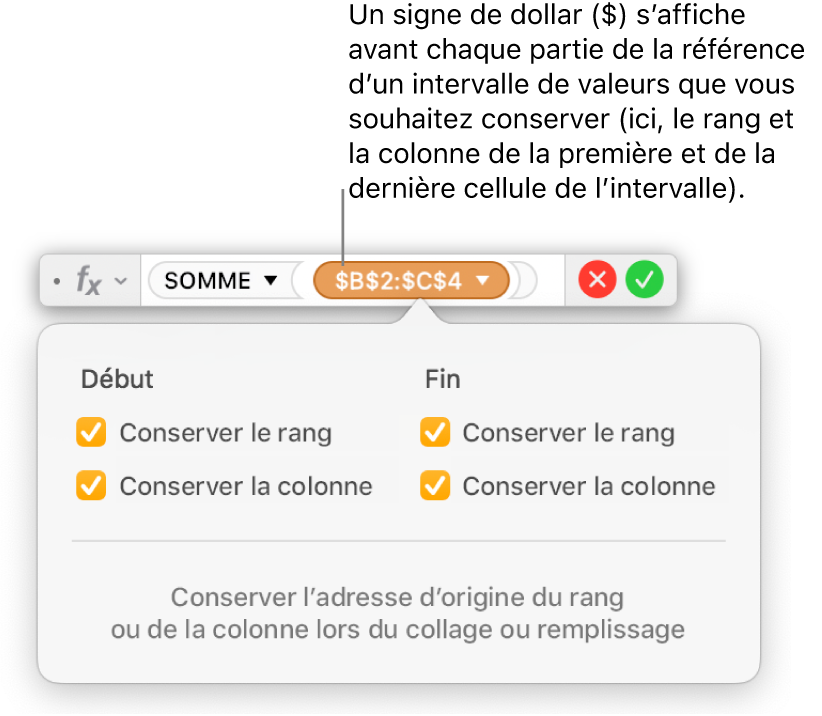Click the 'Conserver le rang' label text under Fin

[568, 433]
